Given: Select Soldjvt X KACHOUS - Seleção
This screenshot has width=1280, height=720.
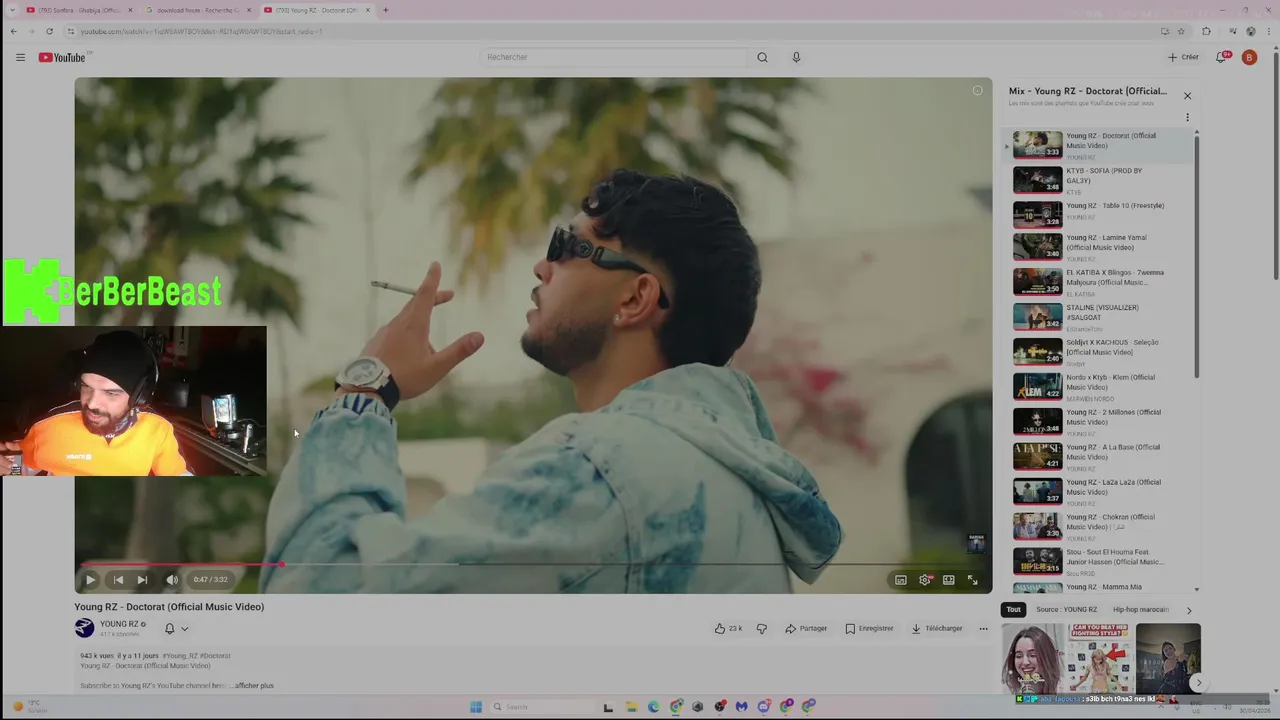Looking at the screenshot, I should 1099,352.
